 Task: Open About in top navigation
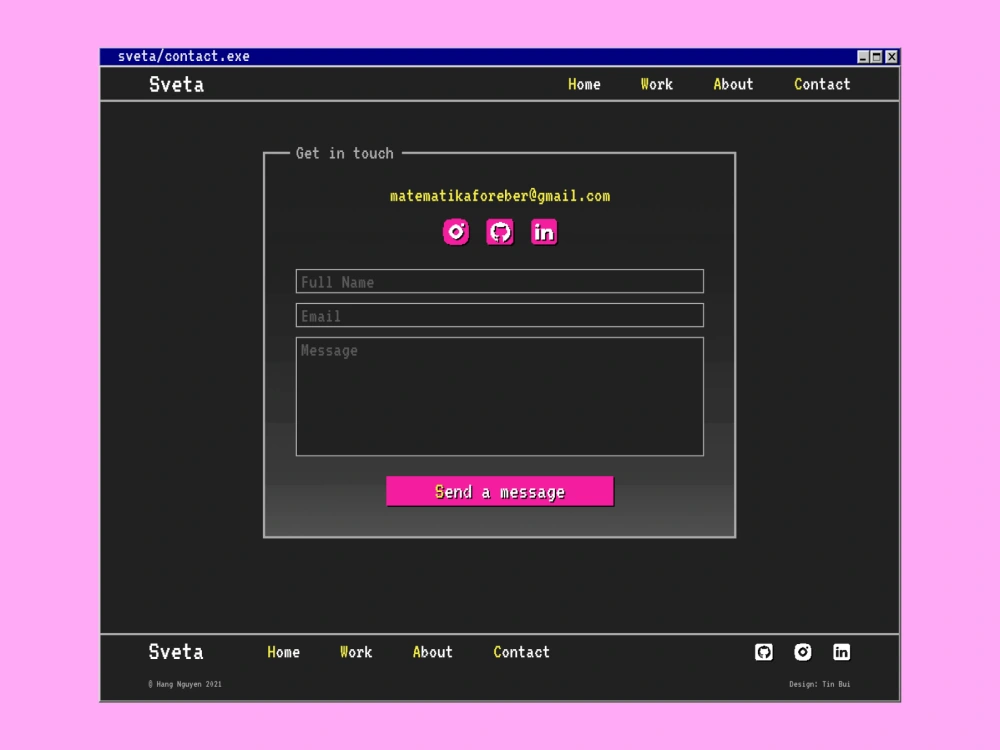coord(733,84)
